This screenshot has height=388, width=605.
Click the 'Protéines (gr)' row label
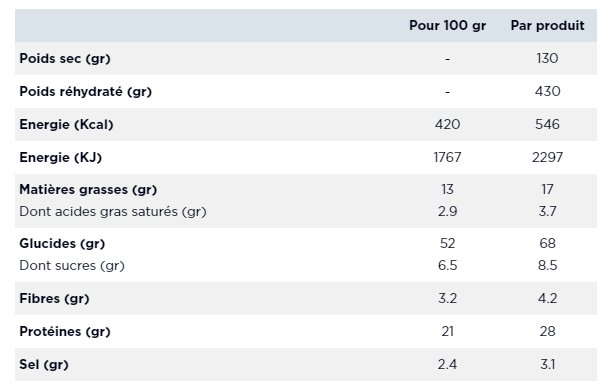point(65,332)
